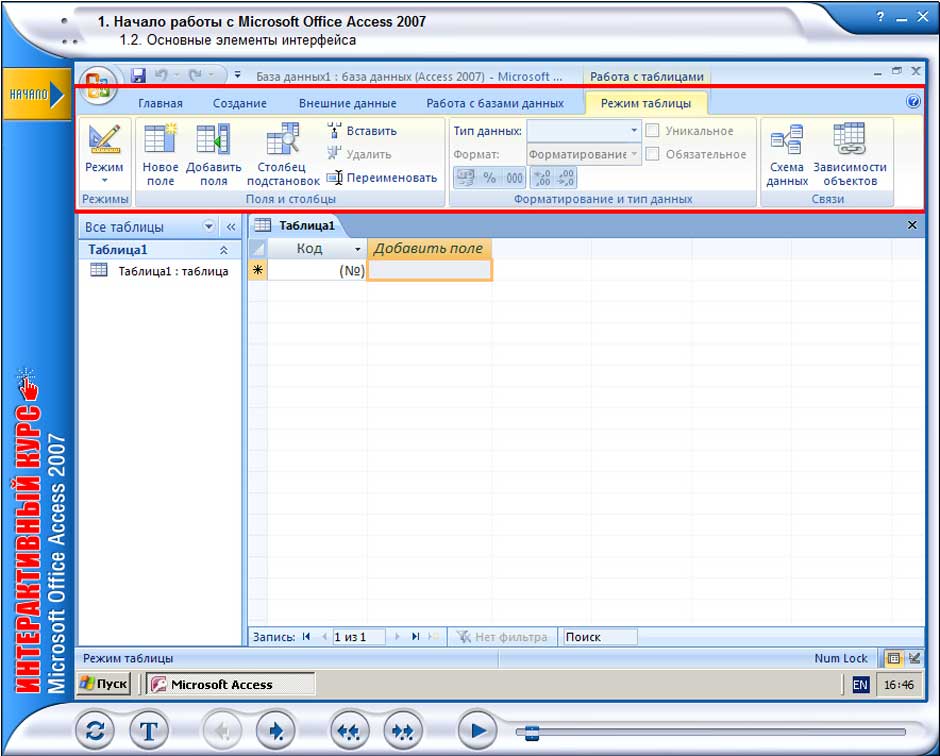Click the Вставить insert column button

[362, 131]
